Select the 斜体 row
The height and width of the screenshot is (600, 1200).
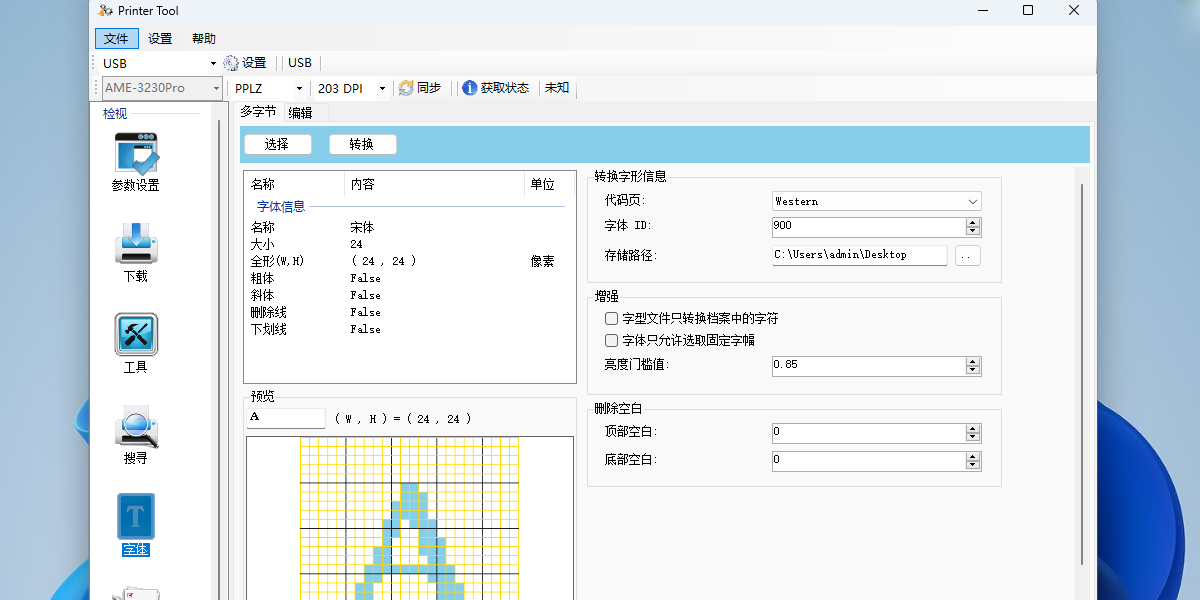(x=410, y=296)
